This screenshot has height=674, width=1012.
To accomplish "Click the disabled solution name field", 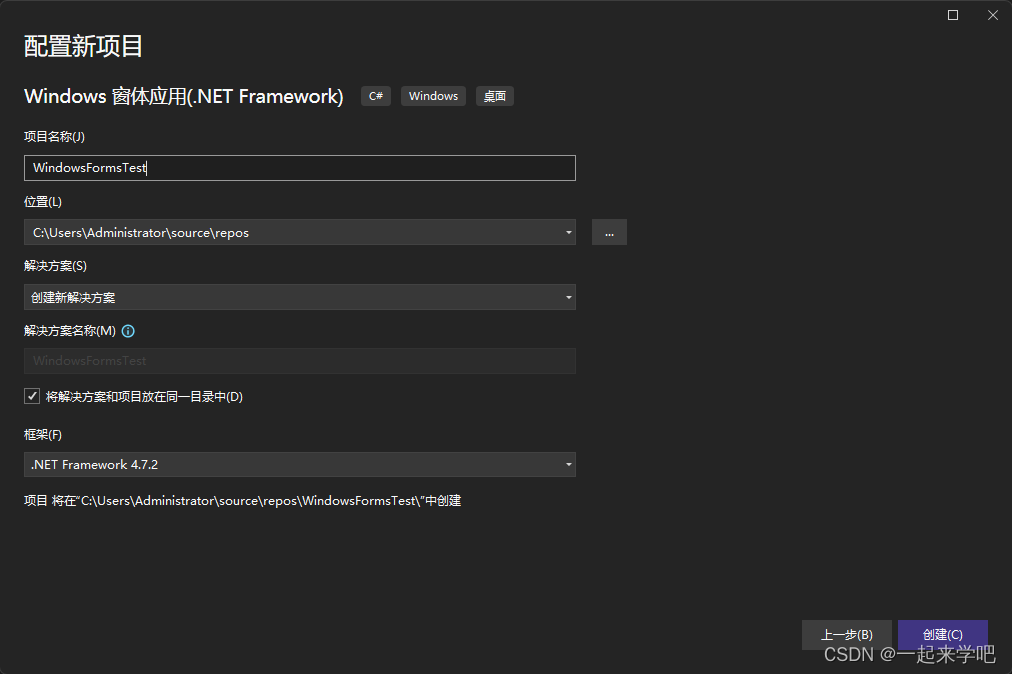I will click(299, 361).
